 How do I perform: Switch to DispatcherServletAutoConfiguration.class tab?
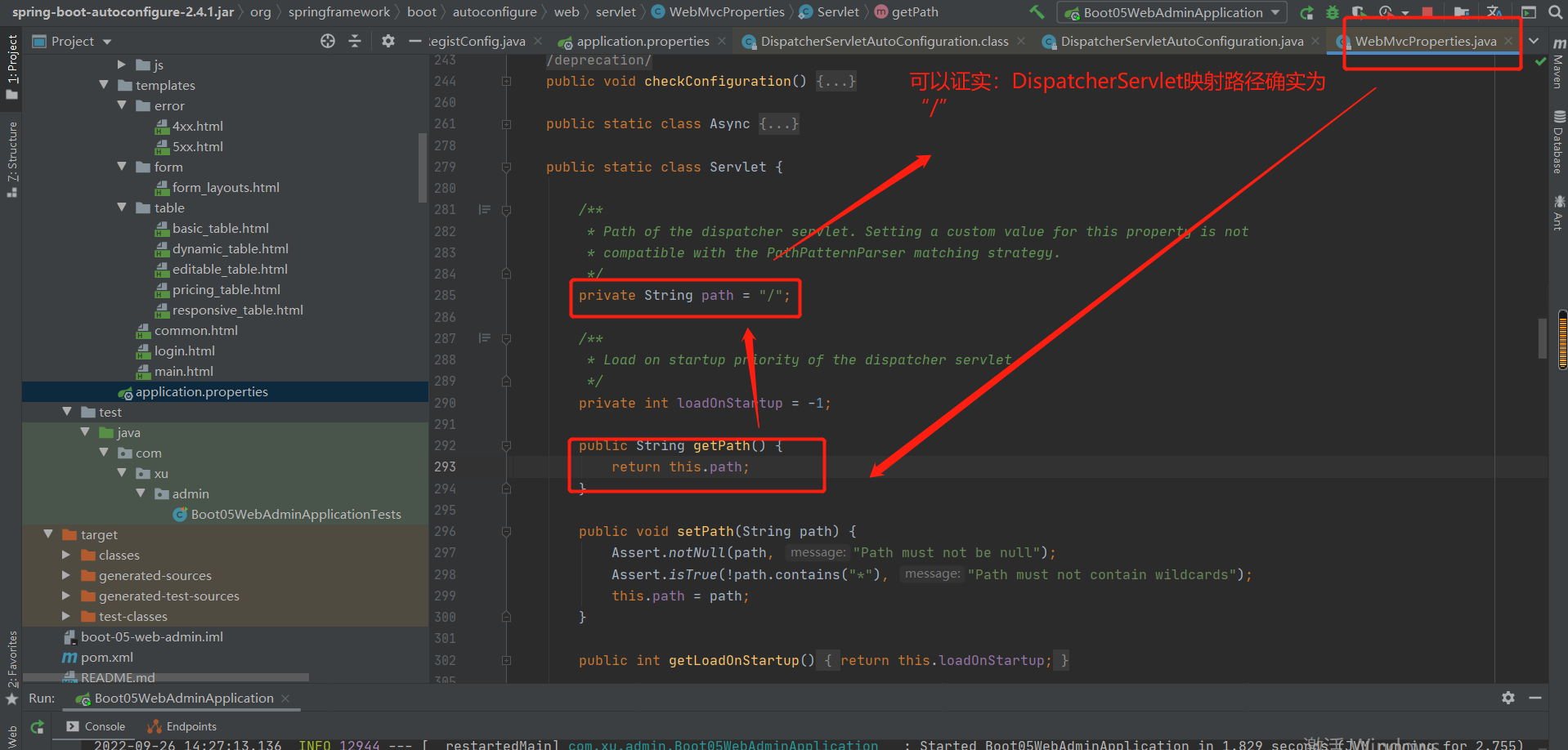point(884,41)
